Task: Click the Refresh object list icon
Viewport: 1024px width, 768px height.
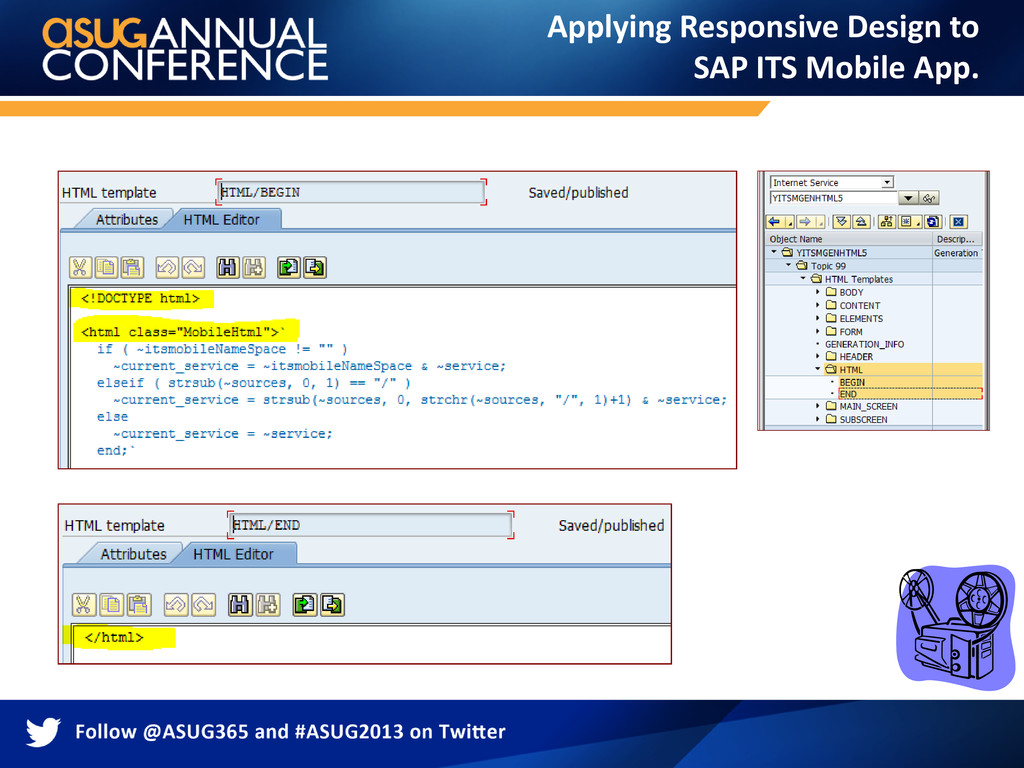Action: click(x=933, y=222)
